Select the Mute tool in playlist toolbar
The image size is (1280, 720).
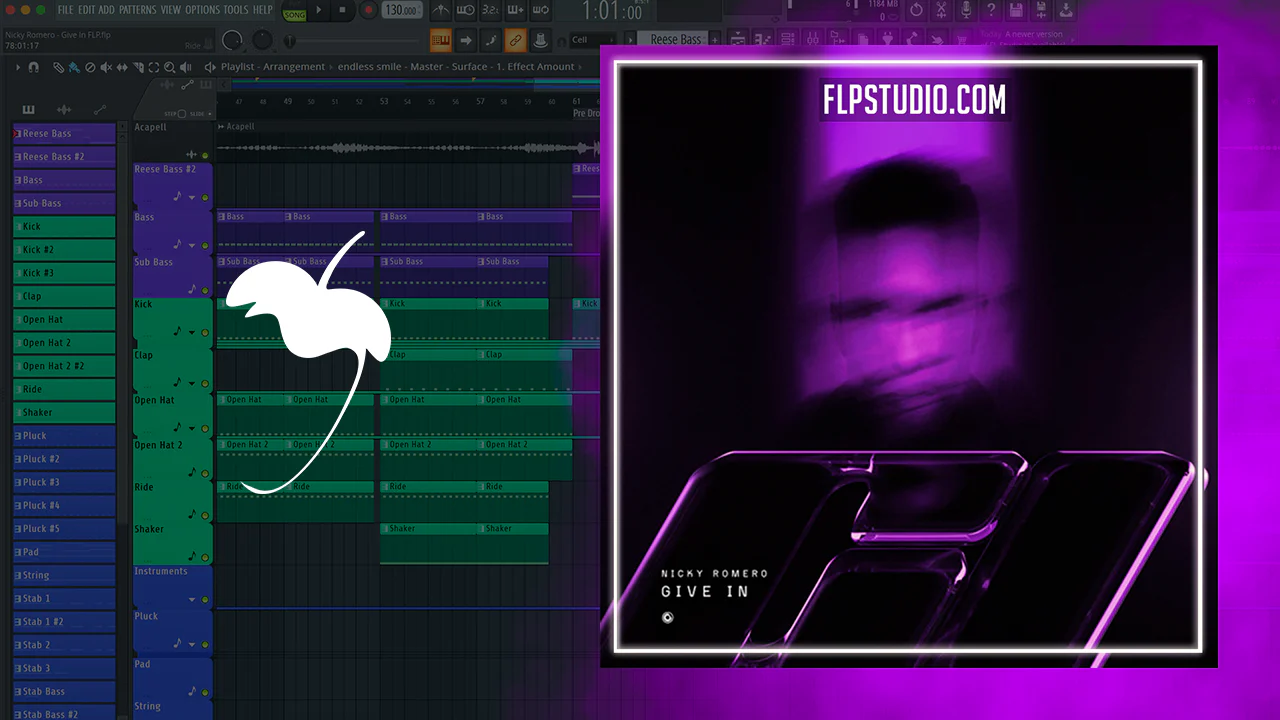pos(106,67)
